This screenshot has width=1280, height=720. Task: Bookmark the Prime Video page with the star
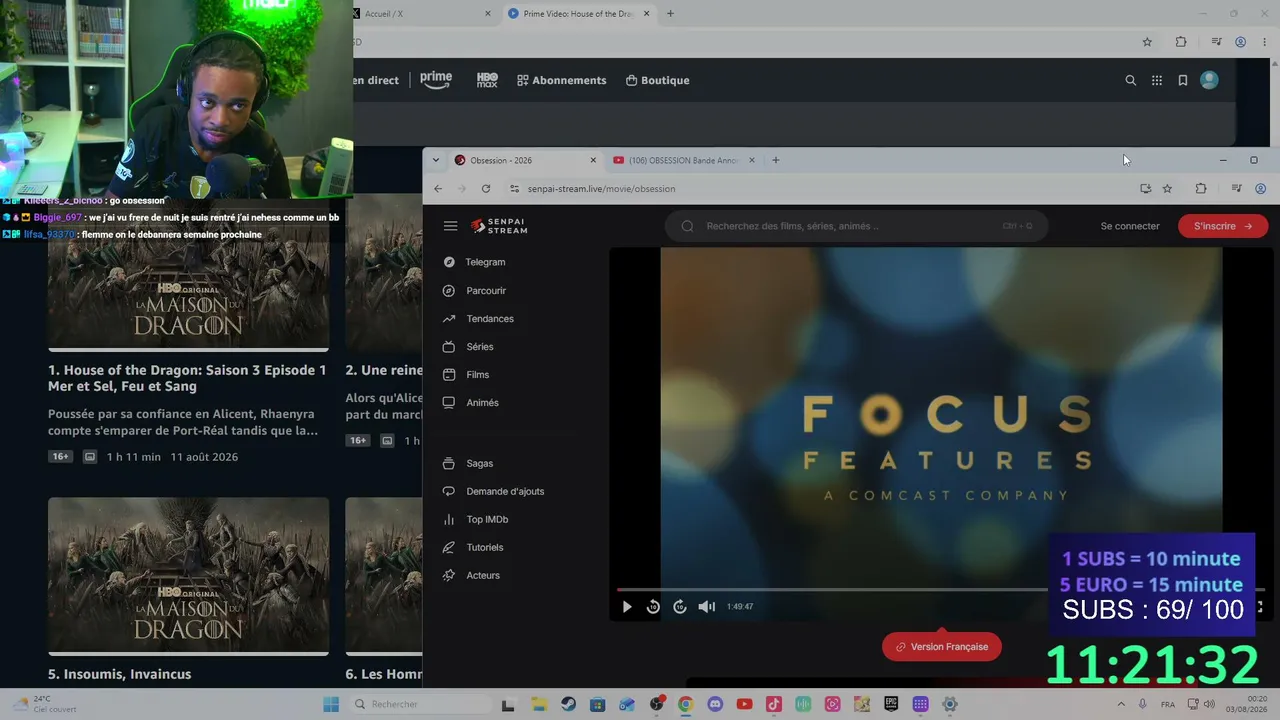point(1147,42)
